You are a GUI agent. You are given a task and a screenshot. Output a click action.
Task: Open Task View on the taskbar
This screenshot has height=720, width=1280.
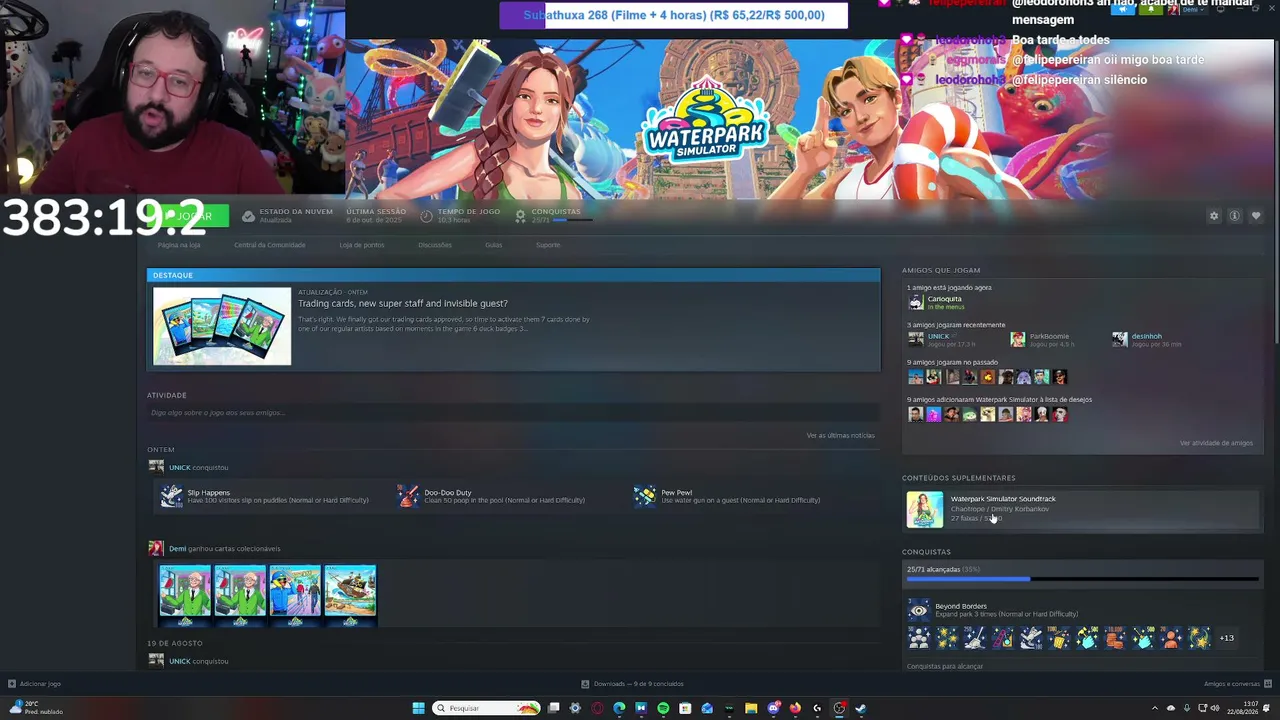[x=553, y=708]
